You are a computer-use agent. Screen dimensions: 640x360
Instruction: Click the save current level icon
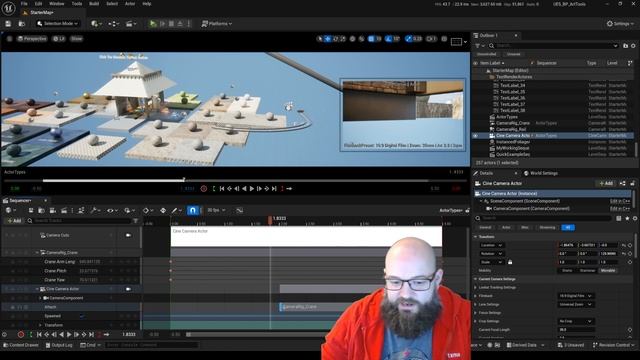click(x=8, y=24)
